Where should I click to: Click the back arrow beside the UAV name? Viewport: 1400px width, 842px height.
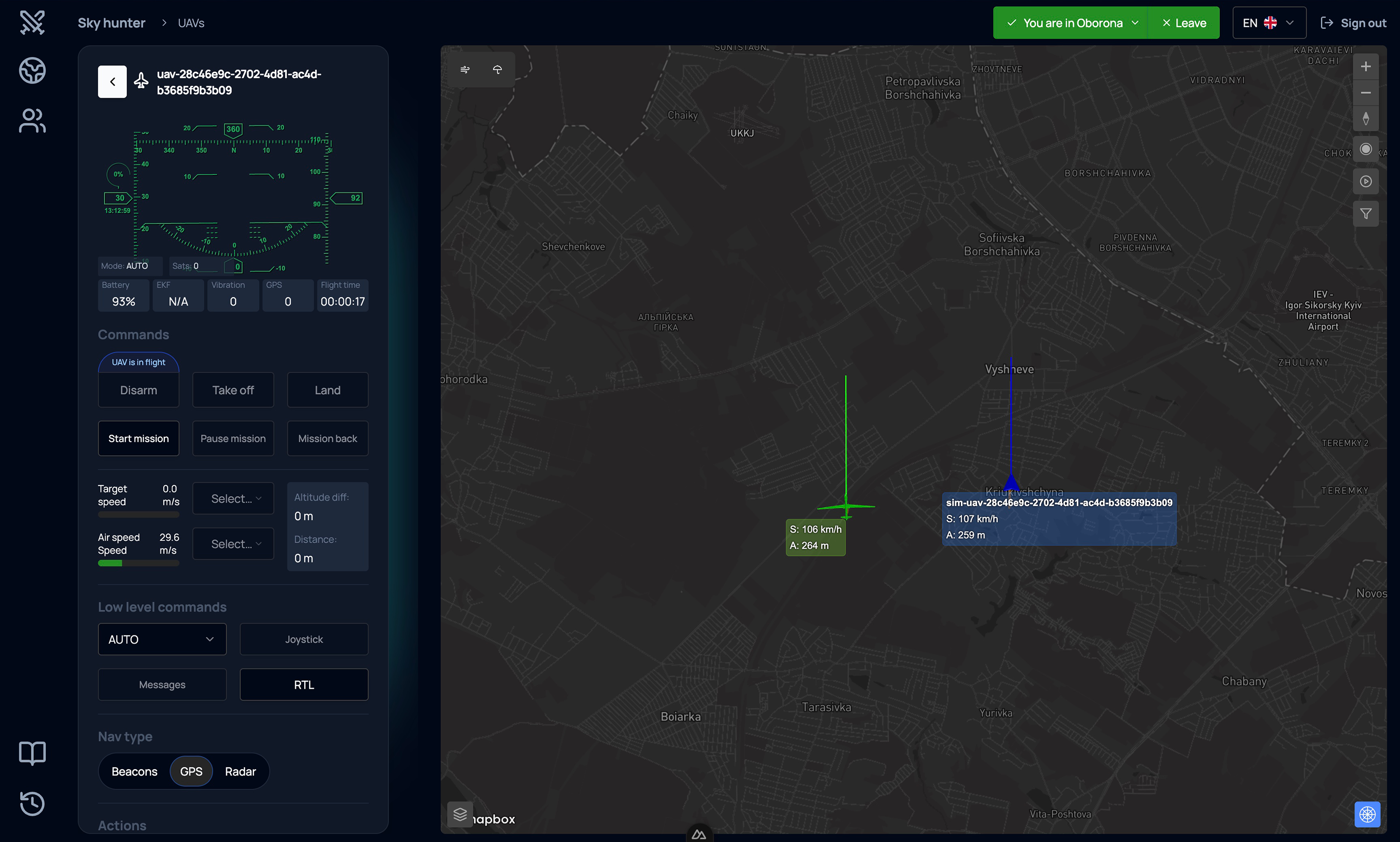click(x=112, y=82)
